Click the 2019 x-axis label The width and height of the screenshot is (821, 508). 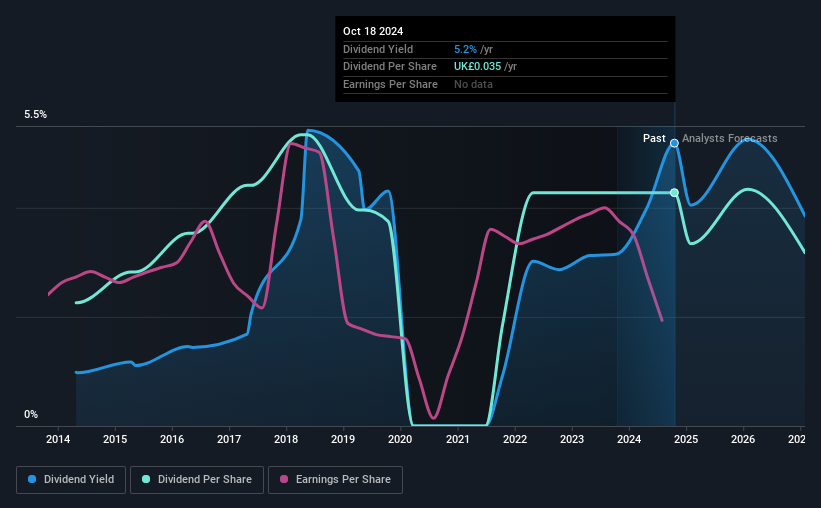point(343,439)
